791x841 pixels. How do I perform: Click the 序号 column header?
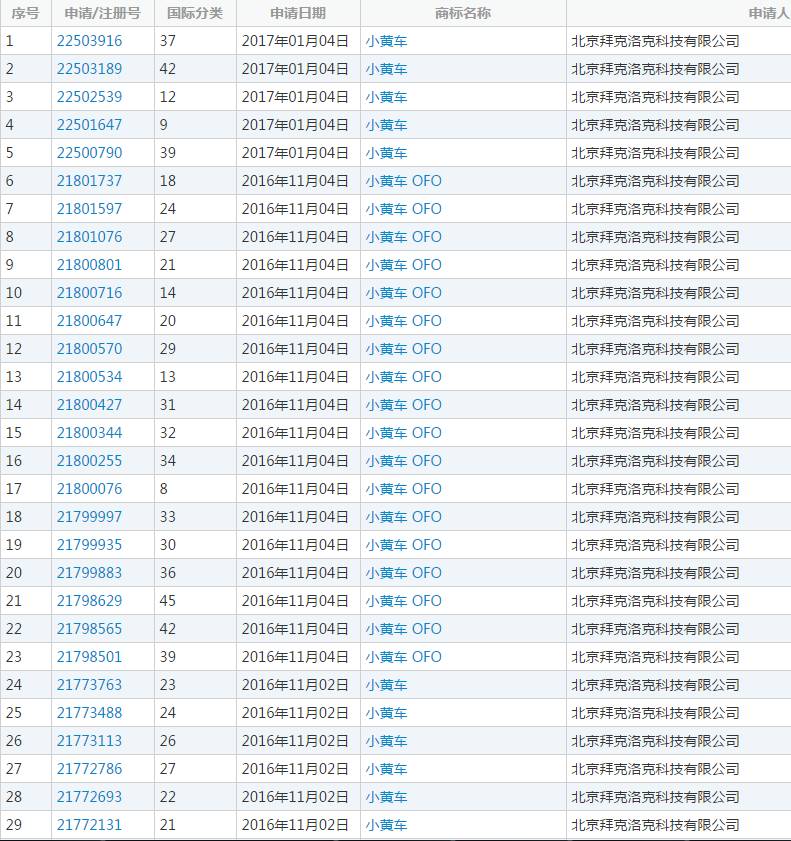(25, 13)
